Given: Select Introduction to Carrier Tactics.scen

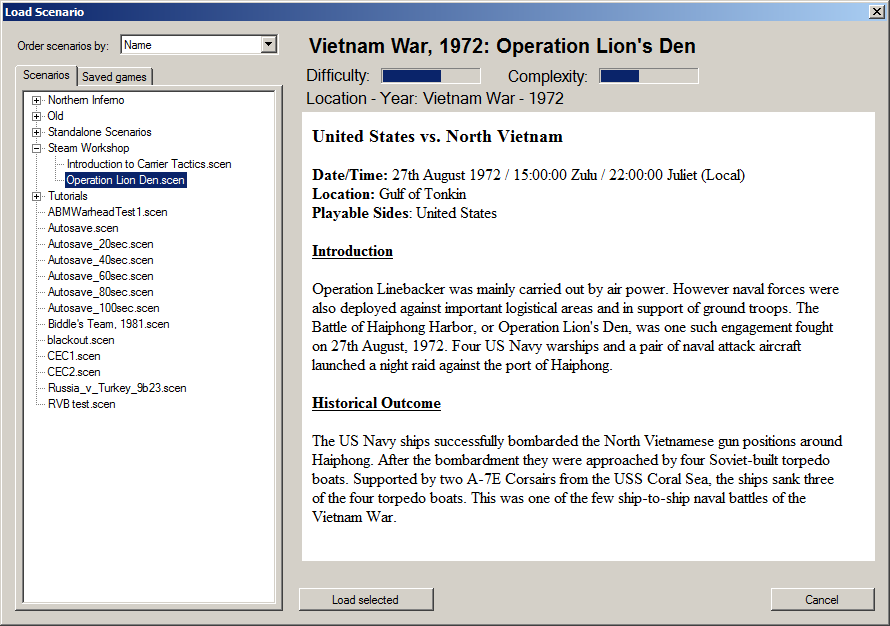Looking at the screenshot, I should coord(149,164).
